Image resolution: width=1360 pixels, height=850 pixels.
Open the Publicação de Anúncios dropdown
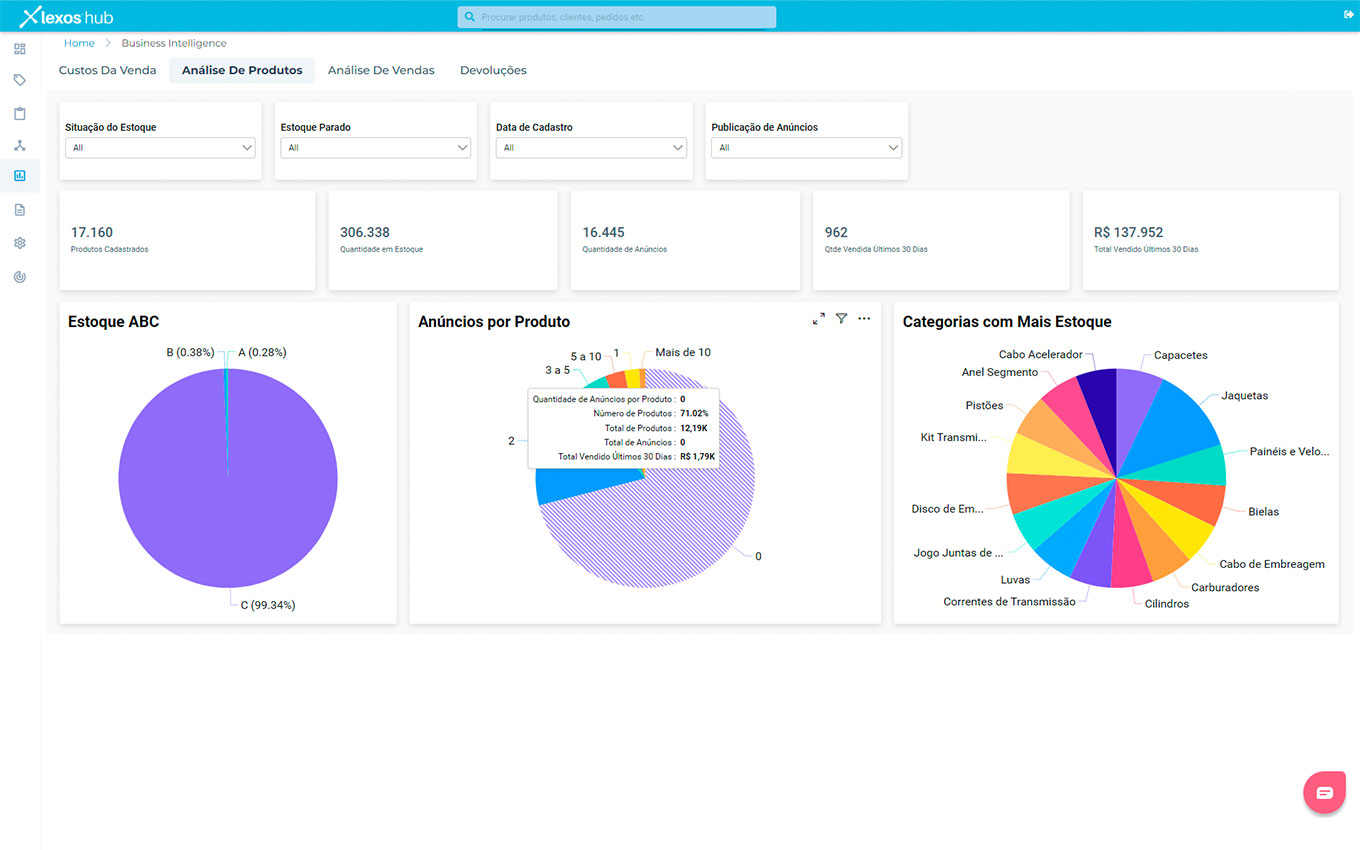coord(806,148)
